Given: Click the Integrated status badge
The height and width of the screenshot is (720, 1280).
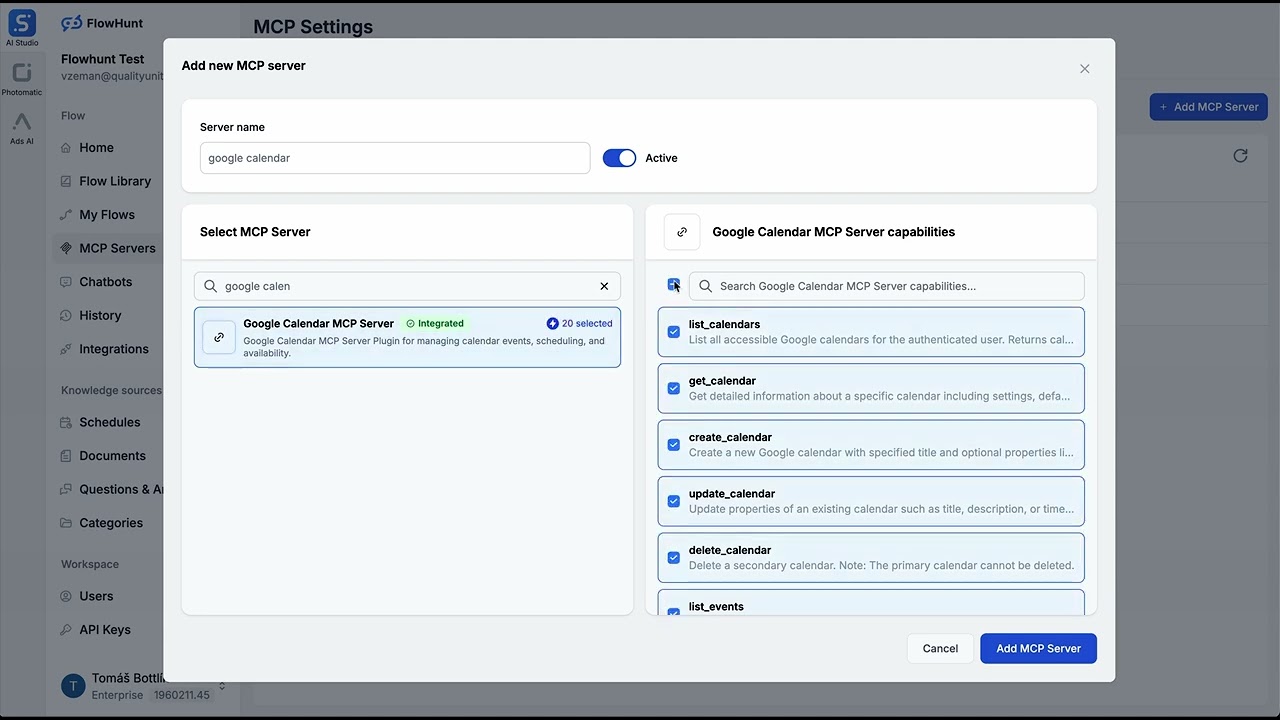Looking at the screenshot, I should [435, 324].
